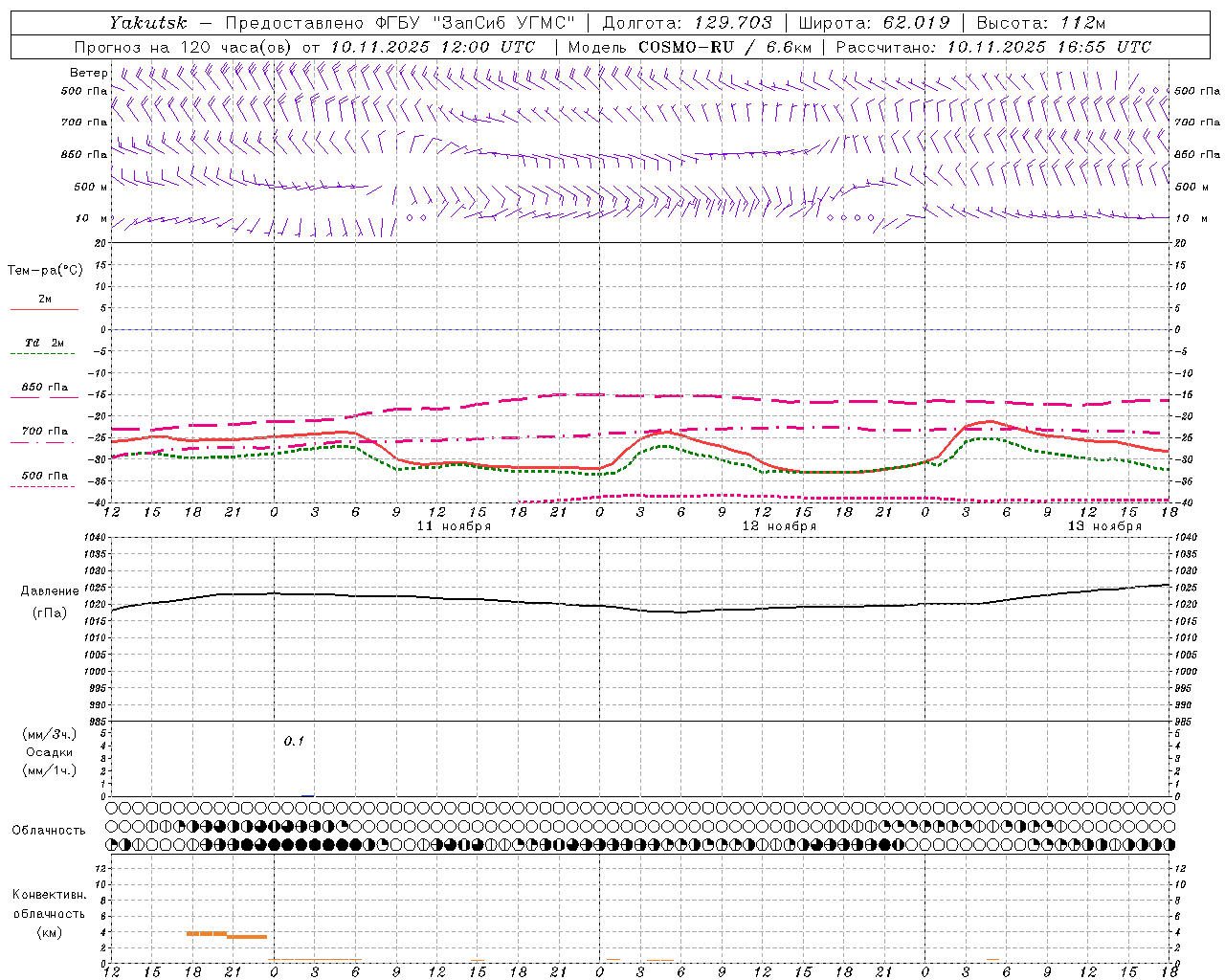Click the orange convective cloud bar near 4 km
Viewport: 1225px width, 980px height.
point(207,933)
